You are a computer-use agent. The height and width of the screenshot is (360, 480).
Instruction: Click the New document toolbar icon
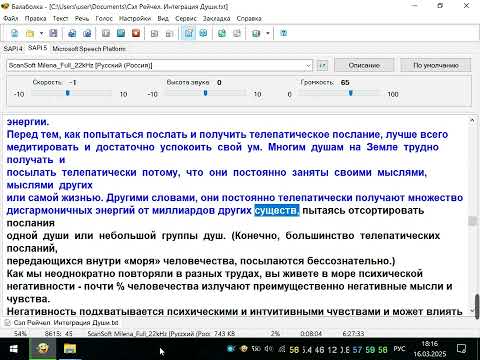click(x=14, y=33)
